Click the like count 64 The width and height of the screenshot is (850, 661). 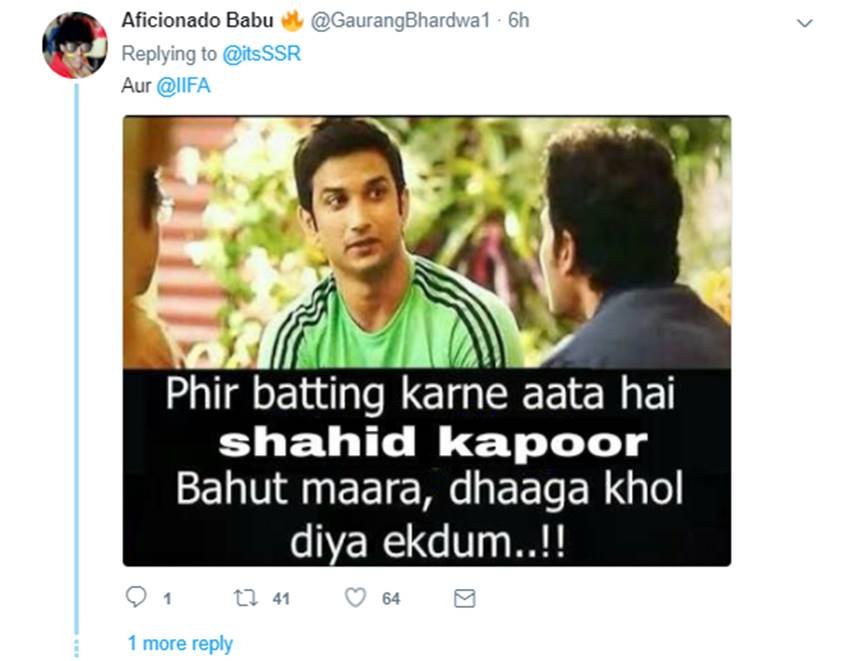tap(391, 599)
